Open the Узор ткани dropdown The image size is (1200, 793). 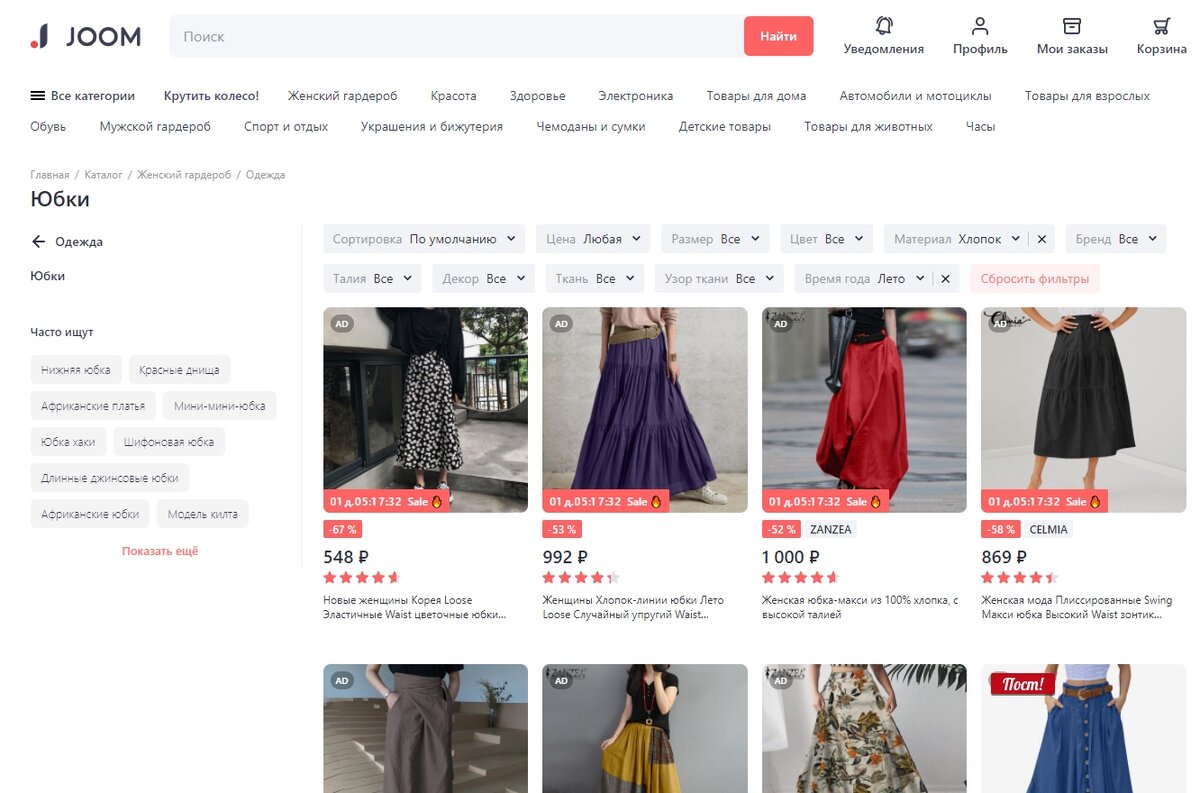click(x=719, y=279)
